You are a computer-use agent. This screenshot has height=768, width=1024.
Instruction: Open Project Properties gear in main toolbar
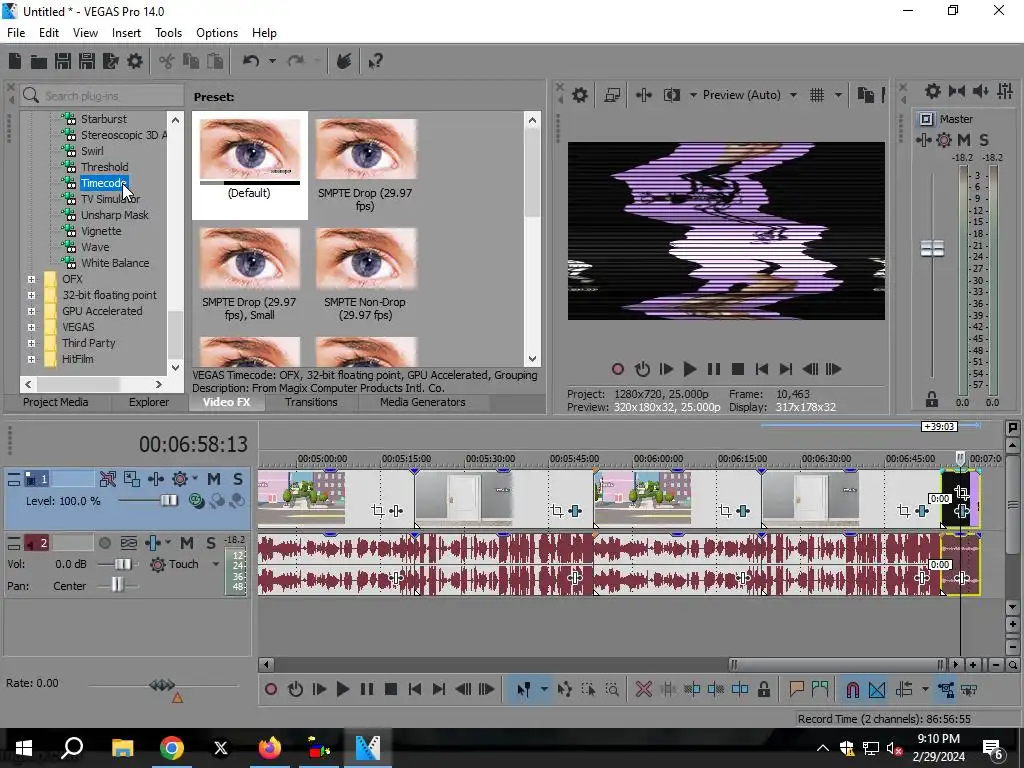pyautogui.click(x=135, y=61)
